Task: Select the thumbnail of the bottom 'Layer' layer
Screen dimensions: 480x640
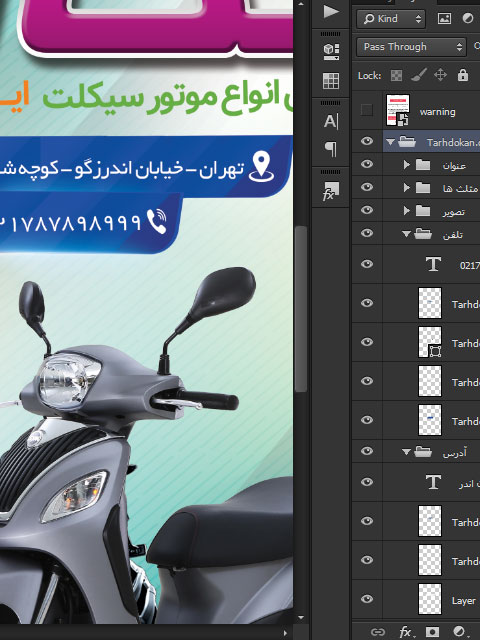Action: [430, 599]
